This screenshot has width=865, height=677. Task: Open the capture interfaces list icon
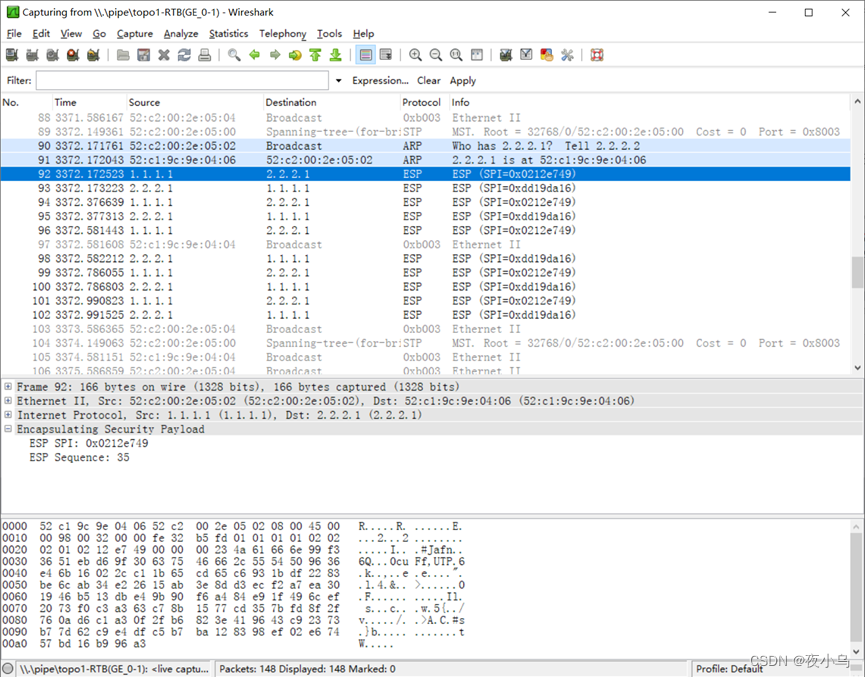point(12,55)
